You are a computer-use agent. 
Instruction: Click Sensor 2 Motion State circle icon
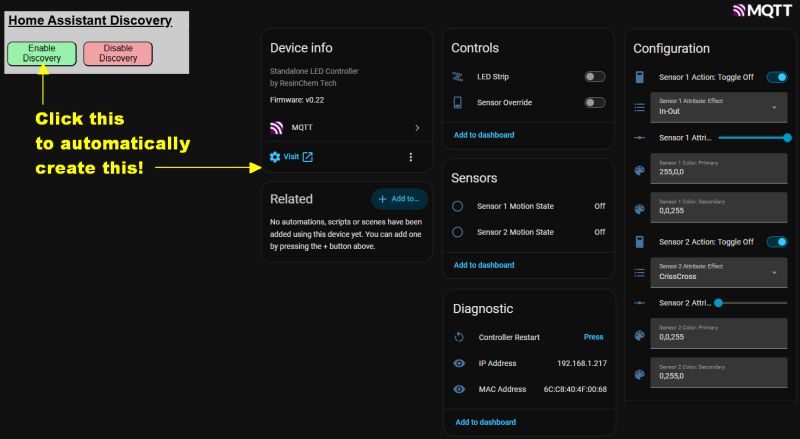tap(458, 232)
